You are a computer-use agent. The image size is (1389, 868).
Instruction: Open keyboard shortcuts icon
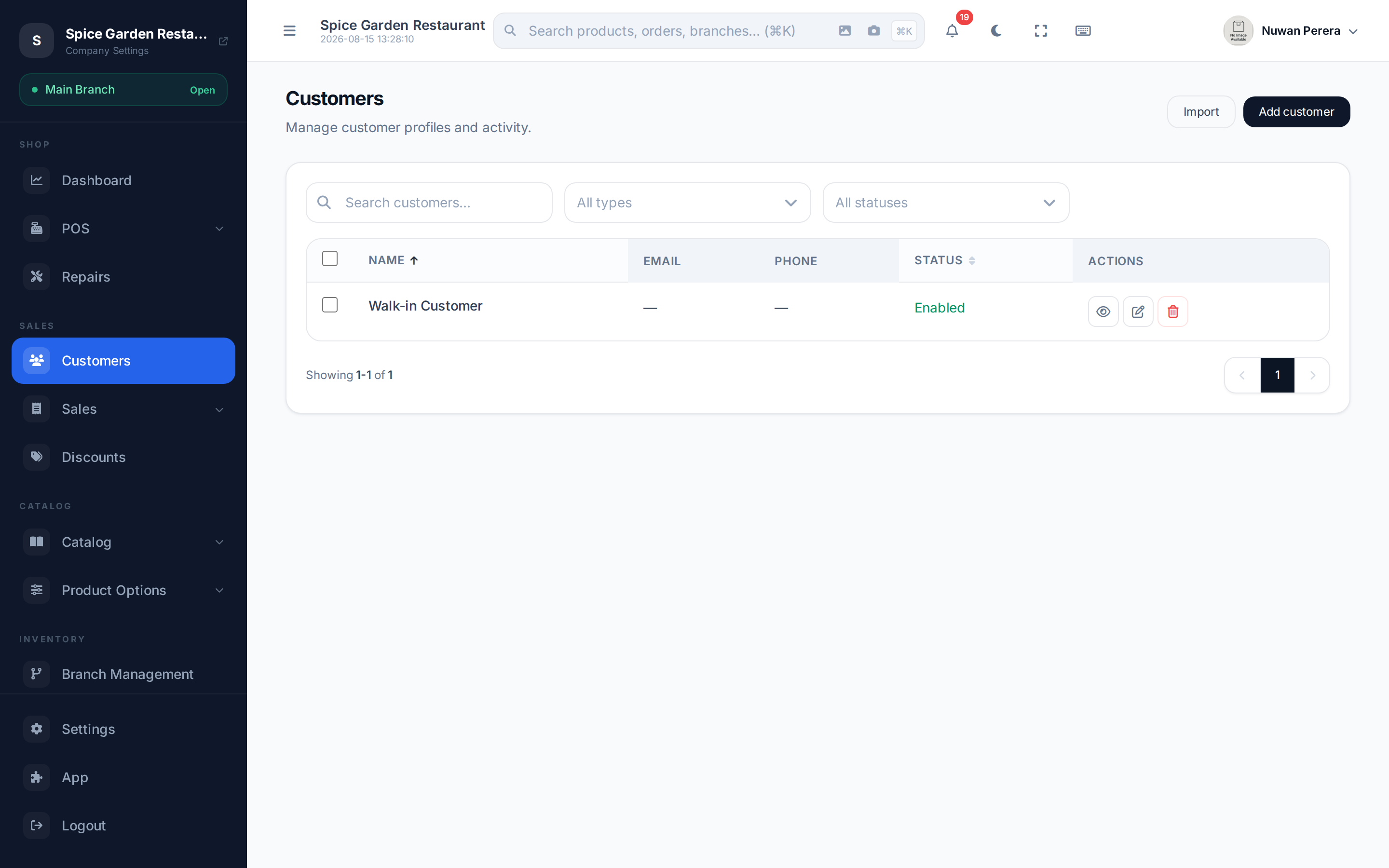tap(1082, 31)
